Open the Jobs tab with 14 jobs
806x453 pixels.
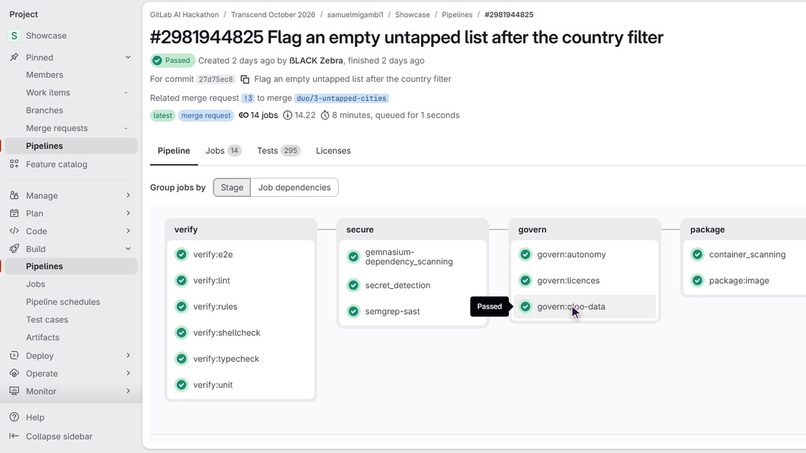223,151
